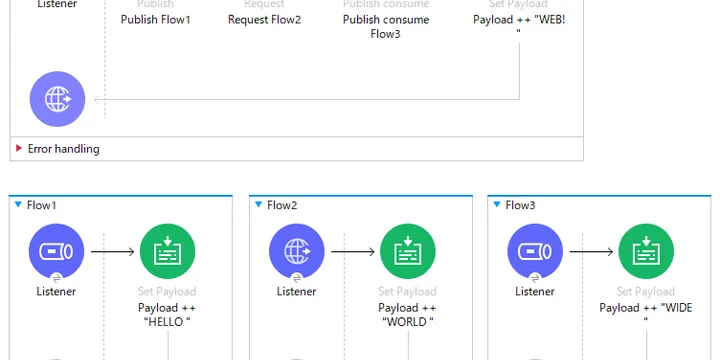Collapse Flow3 using its triangle
This screenshot has width=720, height=360.
496,204
